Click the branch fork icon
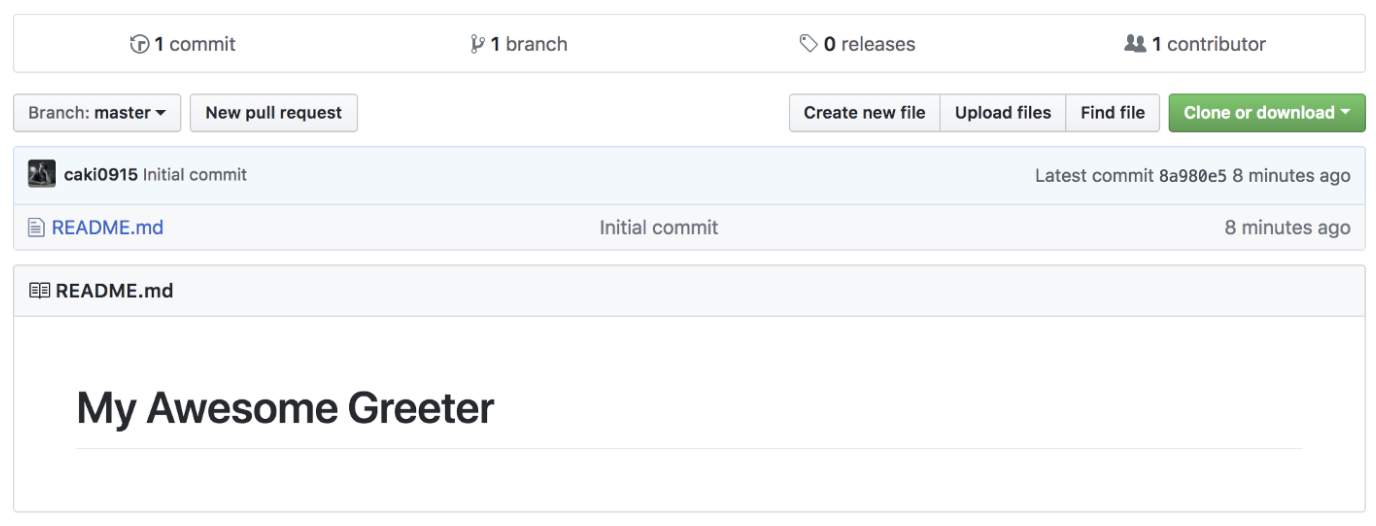This screenshot has height=526, width=1376. pos(477,44)
